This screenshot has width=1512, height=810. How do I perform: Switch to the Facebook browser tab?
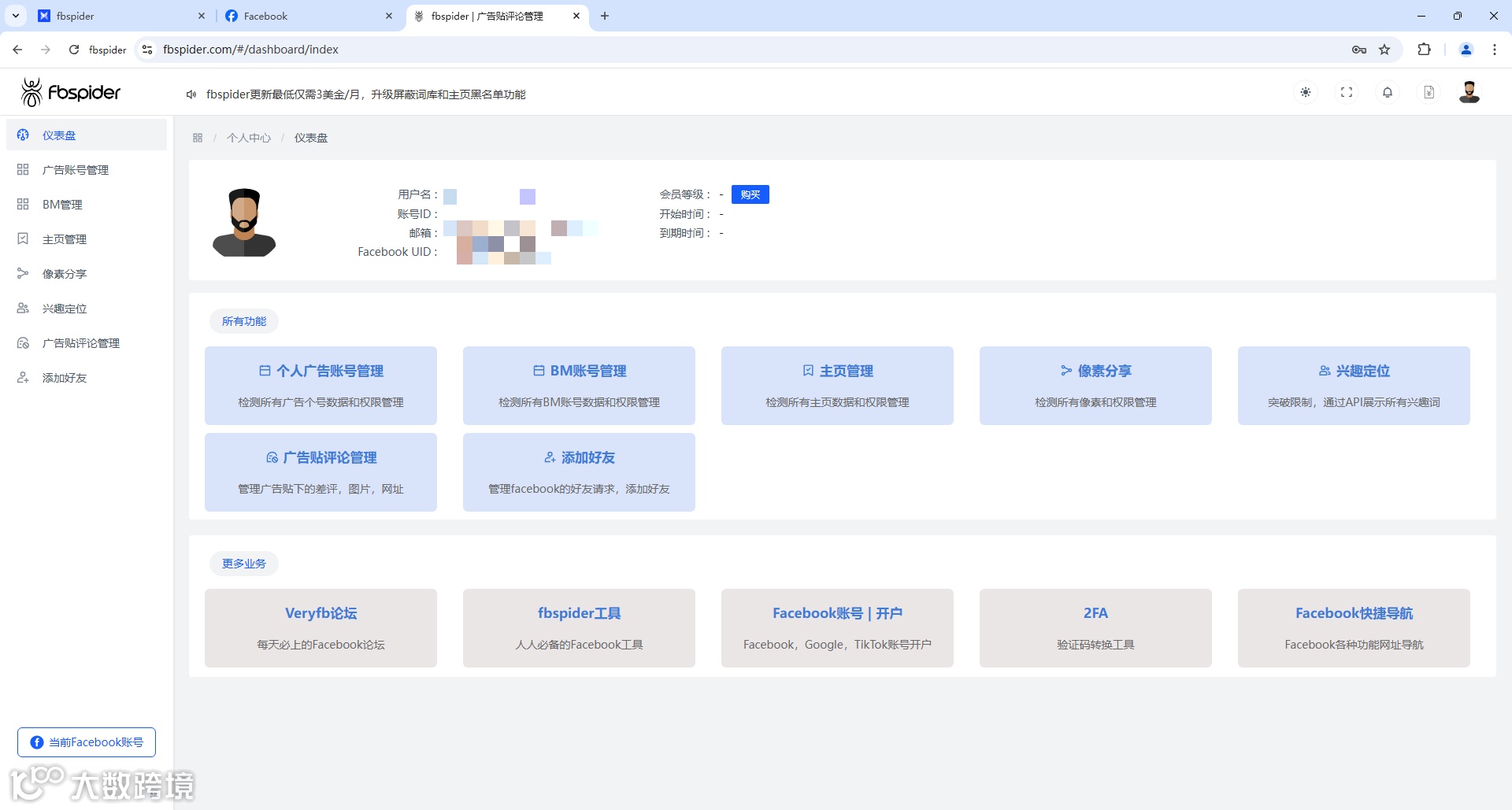click(309, 16)
